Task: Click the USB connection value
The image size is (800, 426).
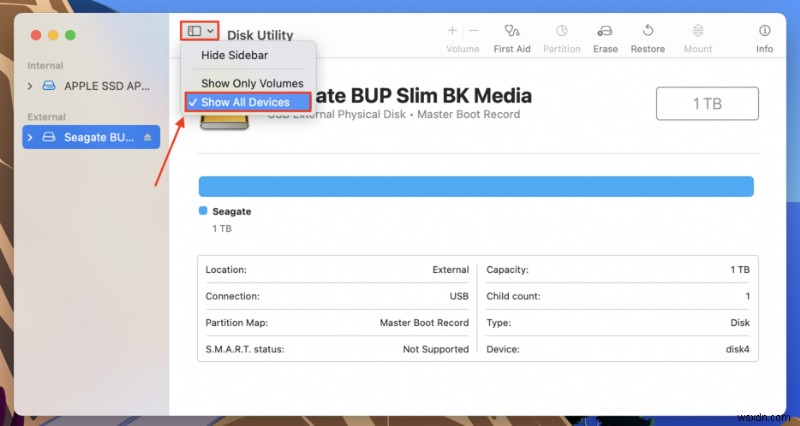Action: (459, 296)
